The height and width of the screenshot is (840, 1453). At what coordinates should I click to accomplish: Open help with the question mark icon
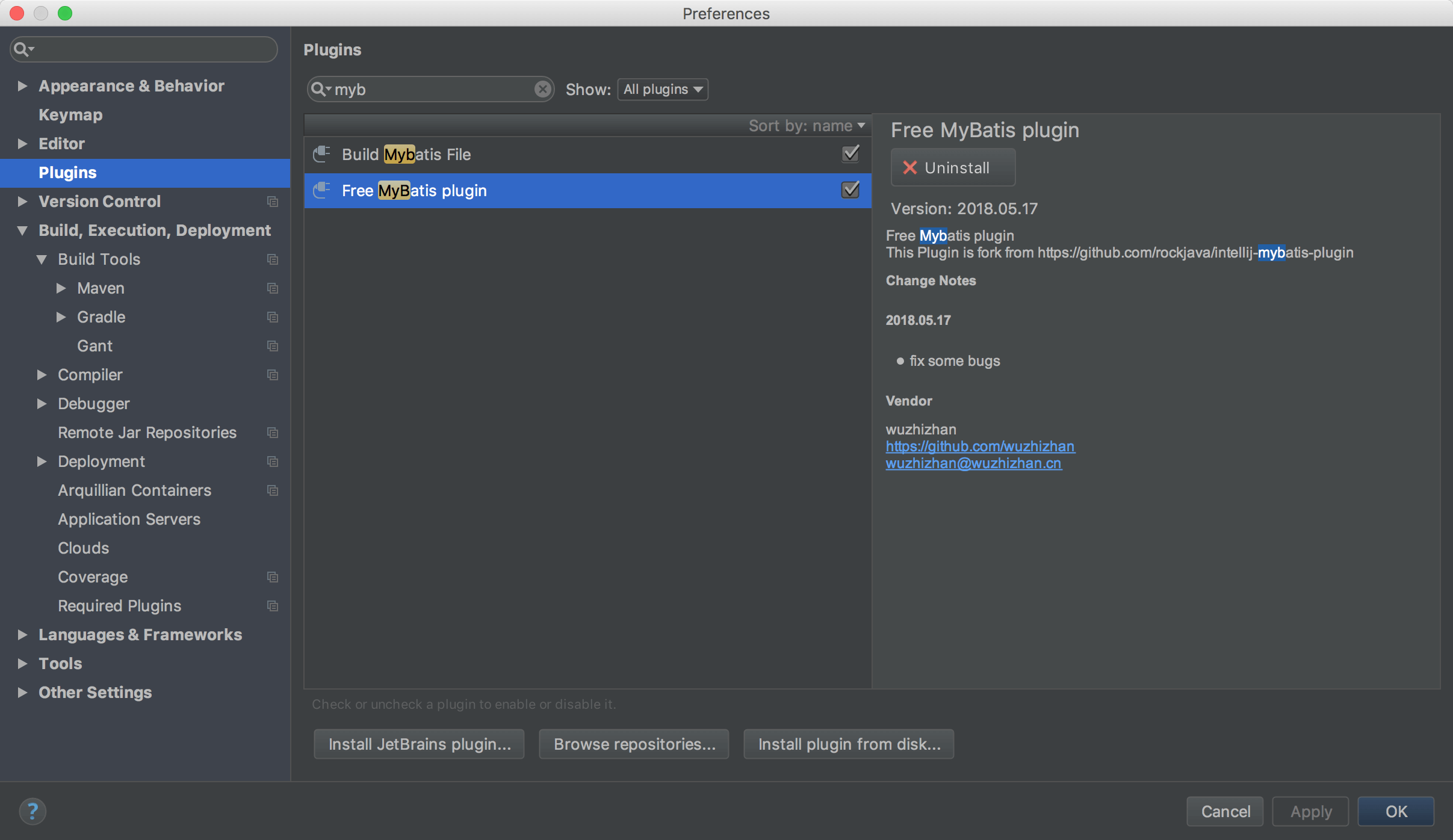pos(33,811)
